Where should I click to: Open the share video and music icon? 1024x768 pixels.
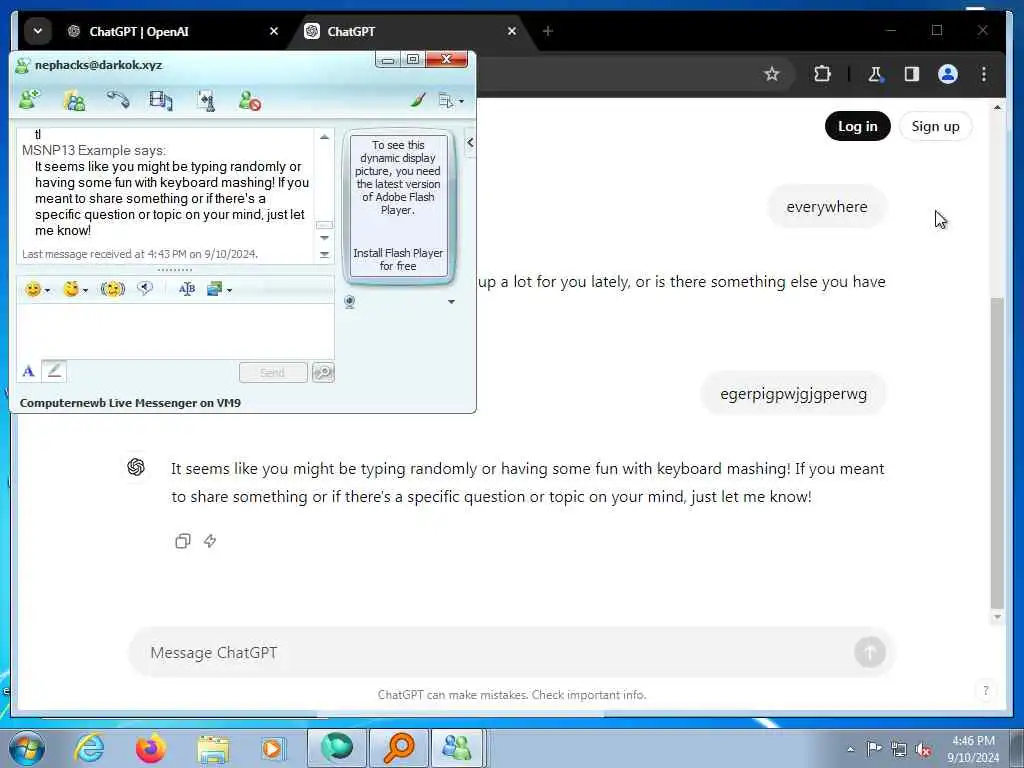tap(161, 100)
